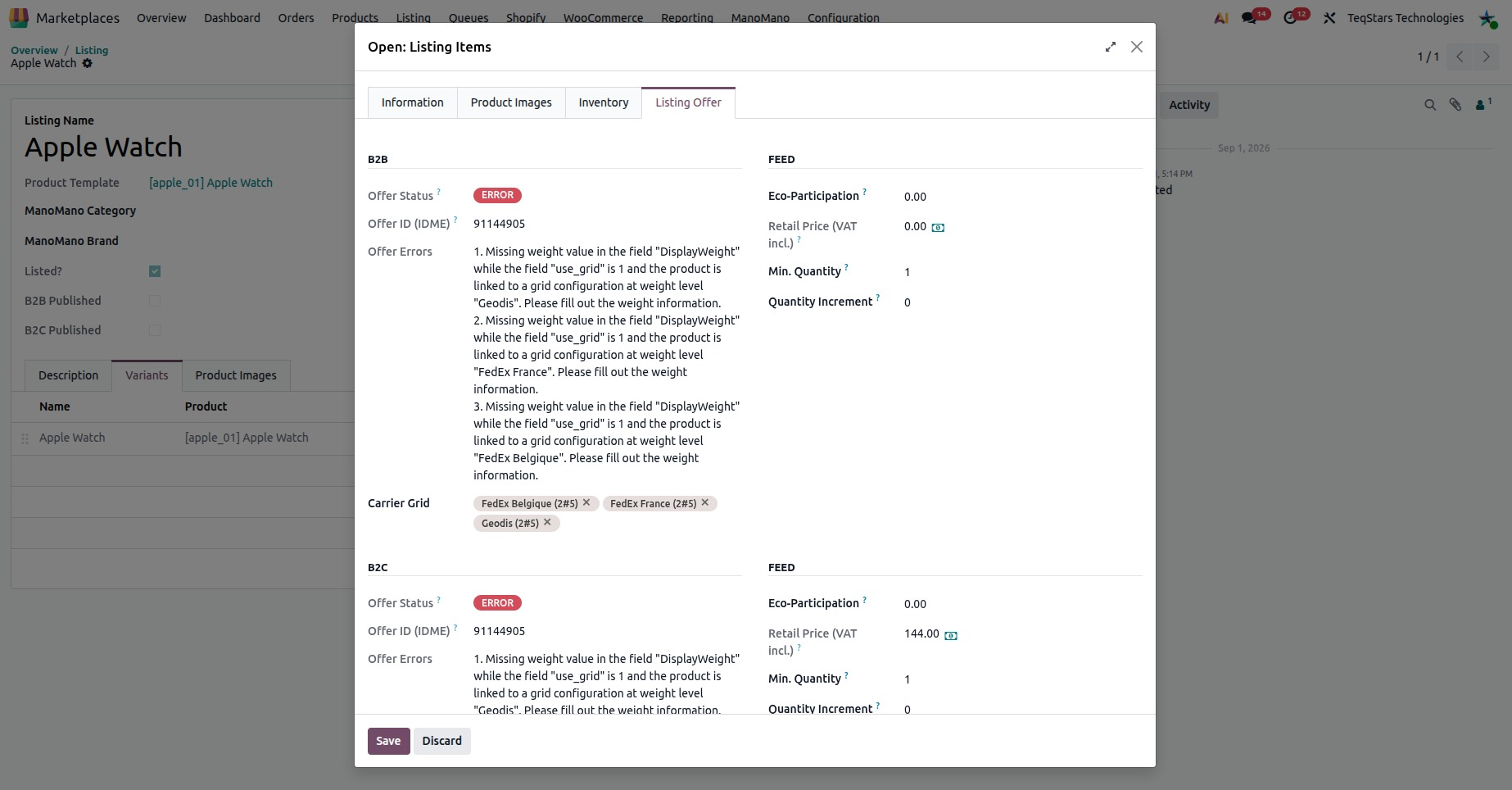The width and height of the screenshot is (1512, 790).
Task: Open gear actions menu beside Apple Watch
Action: [x=88, y=63]
